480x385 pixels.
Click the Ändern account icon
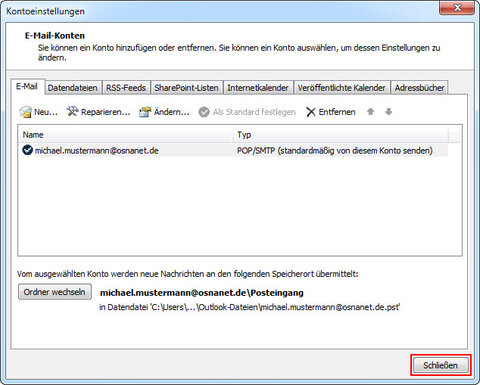(145, 112)
